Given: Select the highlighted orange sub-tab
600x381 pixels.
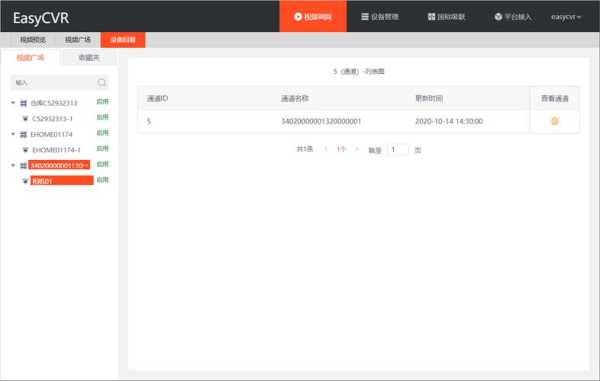Looking at the screenshot, I should point(123,40).
